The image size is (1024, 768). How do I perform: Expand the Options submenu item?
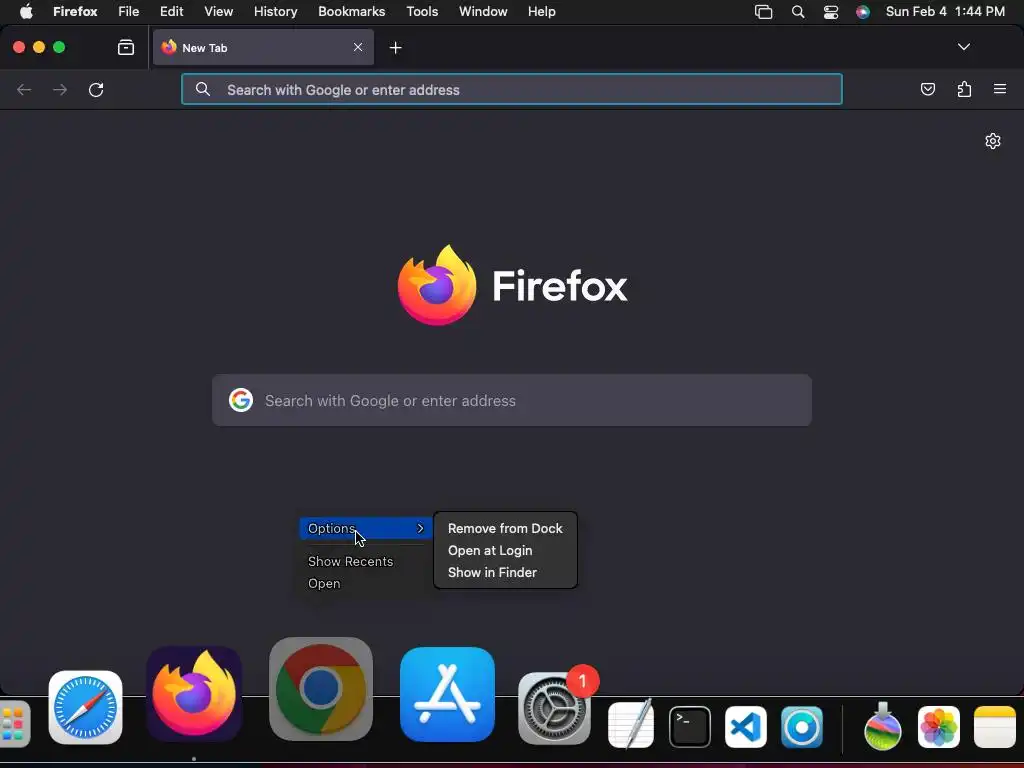click(366, 528)
